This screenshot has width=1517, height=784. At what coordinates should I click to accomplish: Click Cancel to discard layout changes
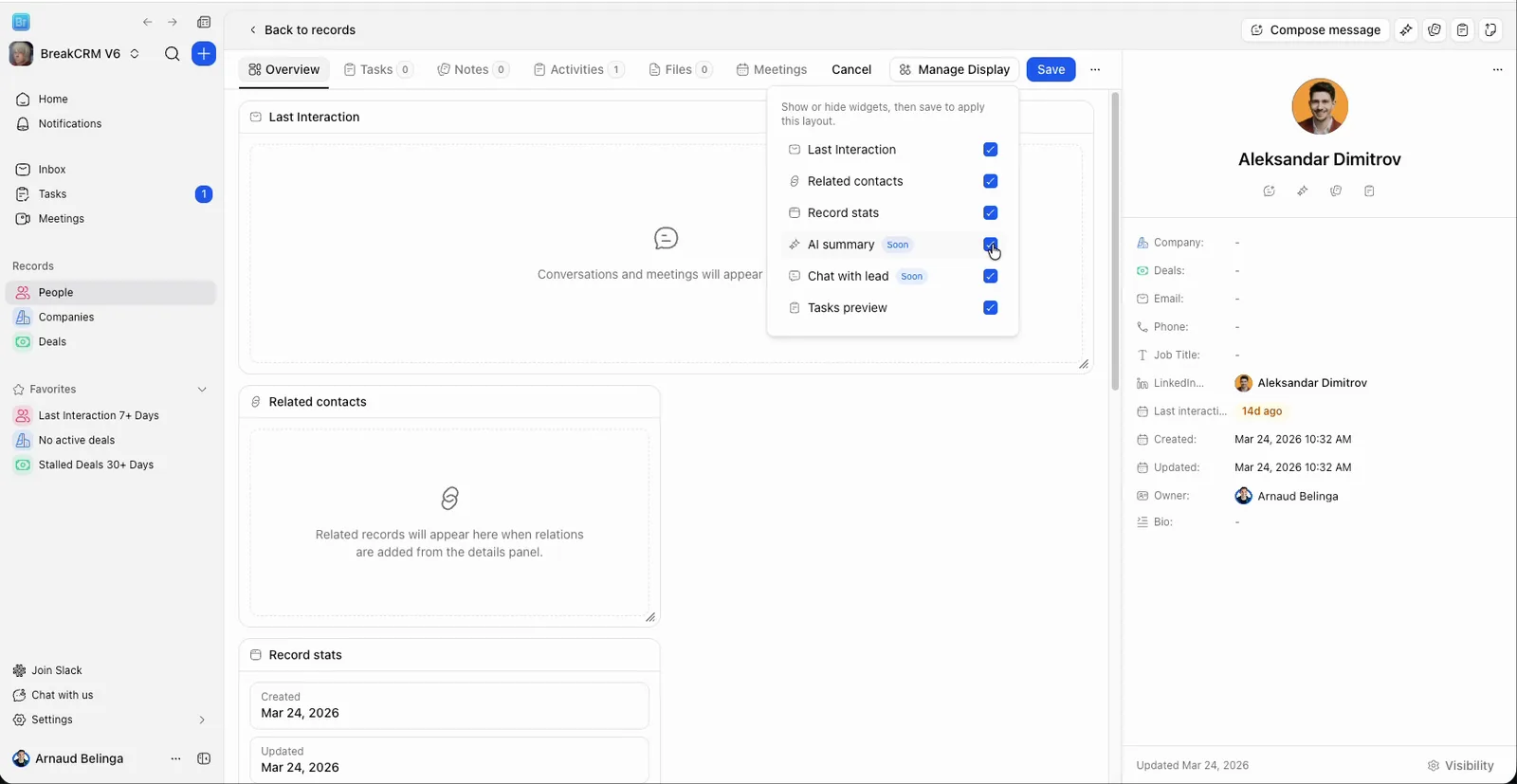(x=851, y=69)
